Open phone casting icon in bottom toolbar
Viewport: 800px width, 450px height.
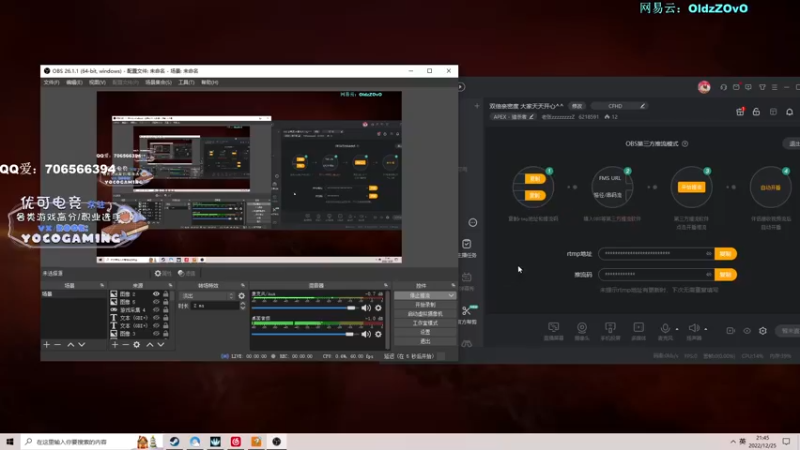tap(610, 328)
